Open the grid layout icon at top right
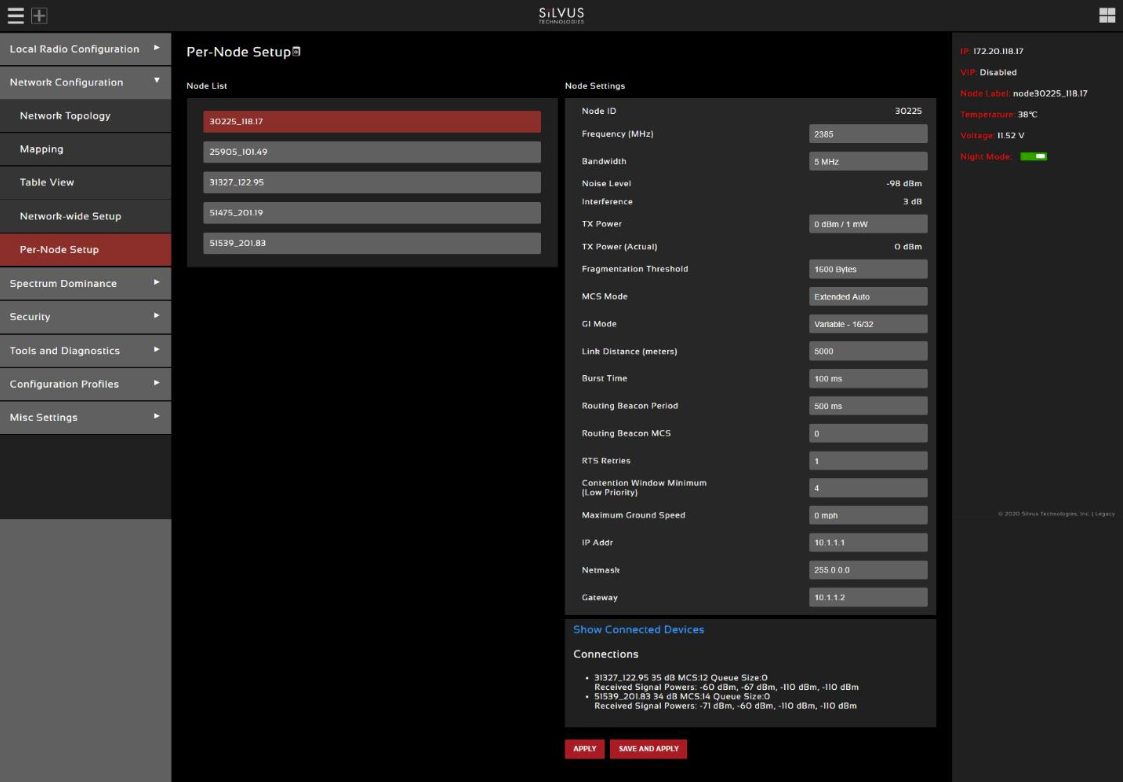Image resolution: width=1123 pixels, height=782 pixels. point(1109,13)
